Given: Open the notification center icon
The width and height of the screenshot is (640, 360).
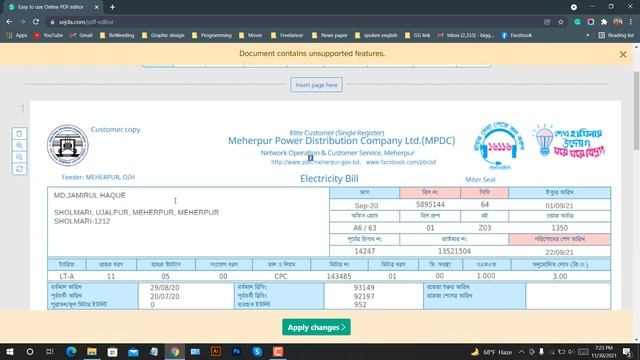Looking at the screenshot, I should tap(627, 352).
